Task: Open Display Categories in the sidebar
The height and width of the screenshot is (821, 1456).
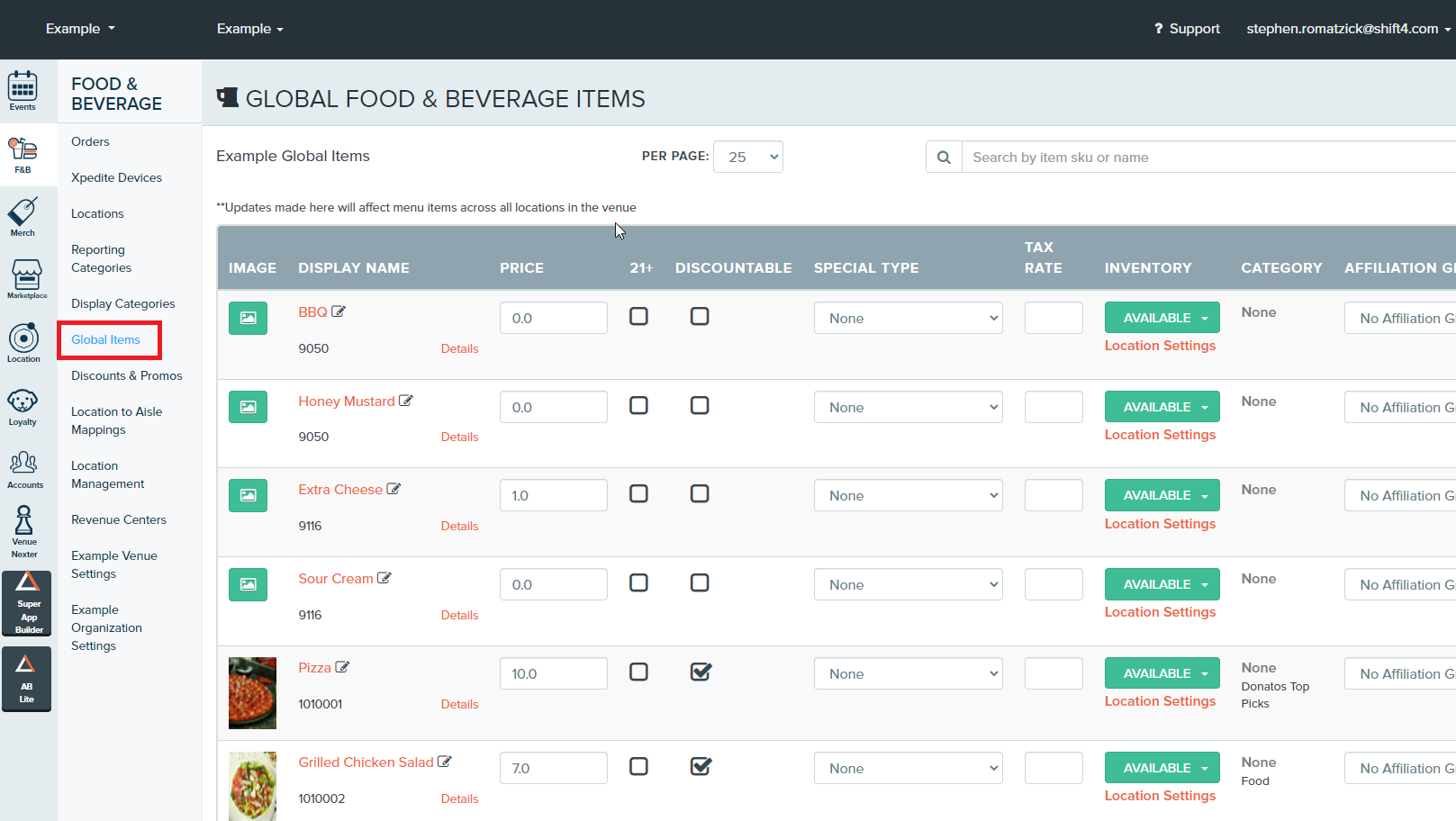Action: click(123, 303)
